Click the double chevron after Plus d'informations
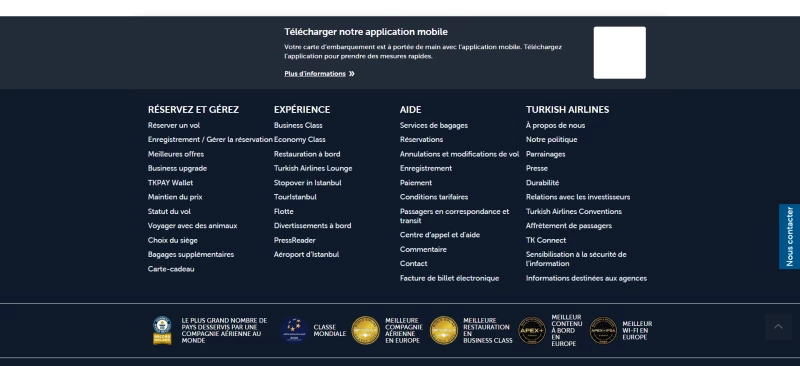 click(x=352, y=74)
